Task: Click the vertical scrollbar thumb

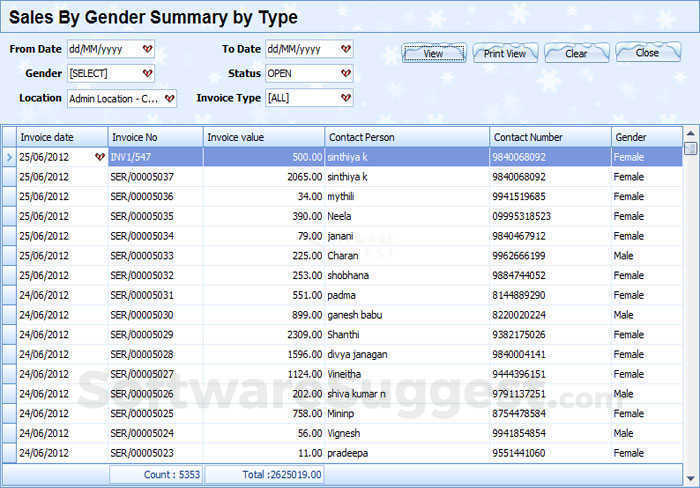Action: tap(691, 148)
